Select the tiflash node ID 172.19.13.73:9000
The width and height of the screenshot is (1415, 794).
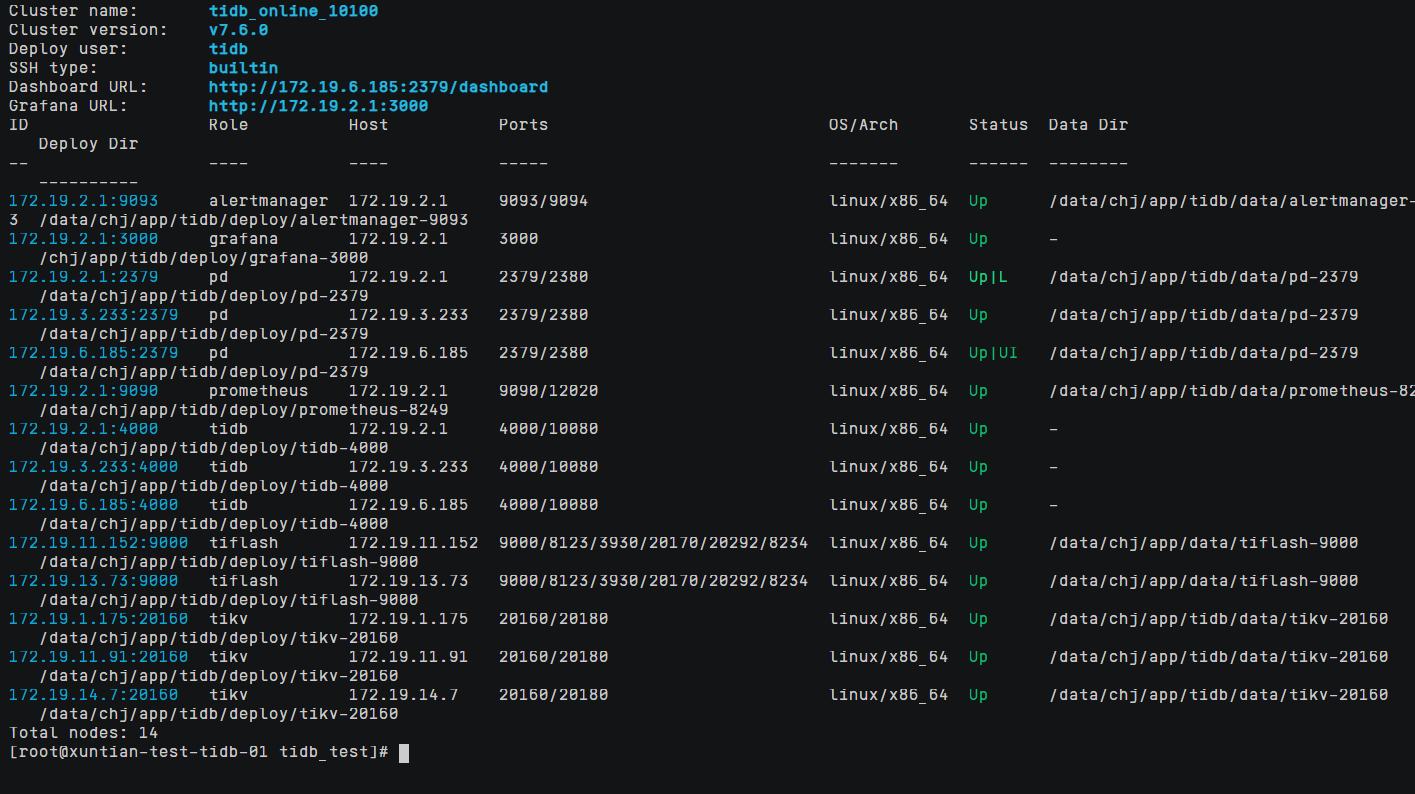click(93, 581)
